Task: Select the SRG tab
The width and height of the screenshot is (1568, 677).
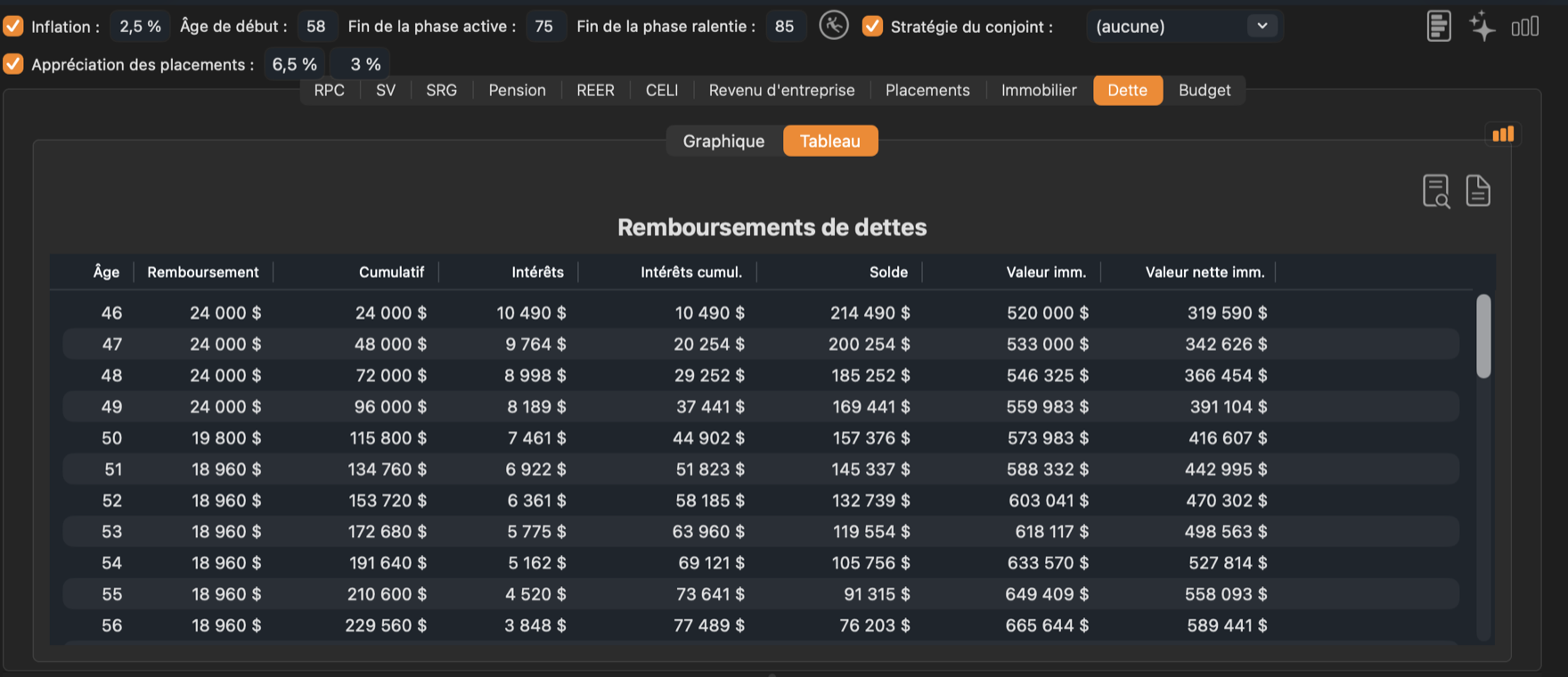Action: click(x=442, y=90)
